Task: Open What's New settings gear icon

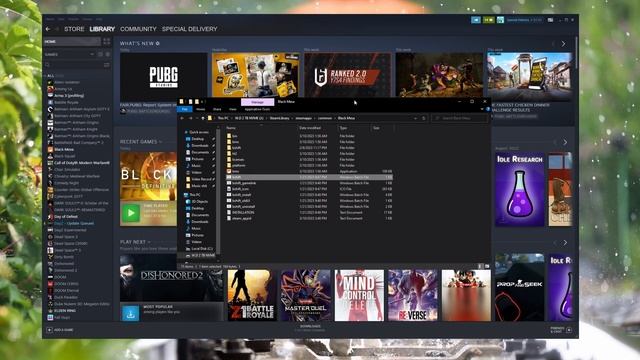Action: 158,43
